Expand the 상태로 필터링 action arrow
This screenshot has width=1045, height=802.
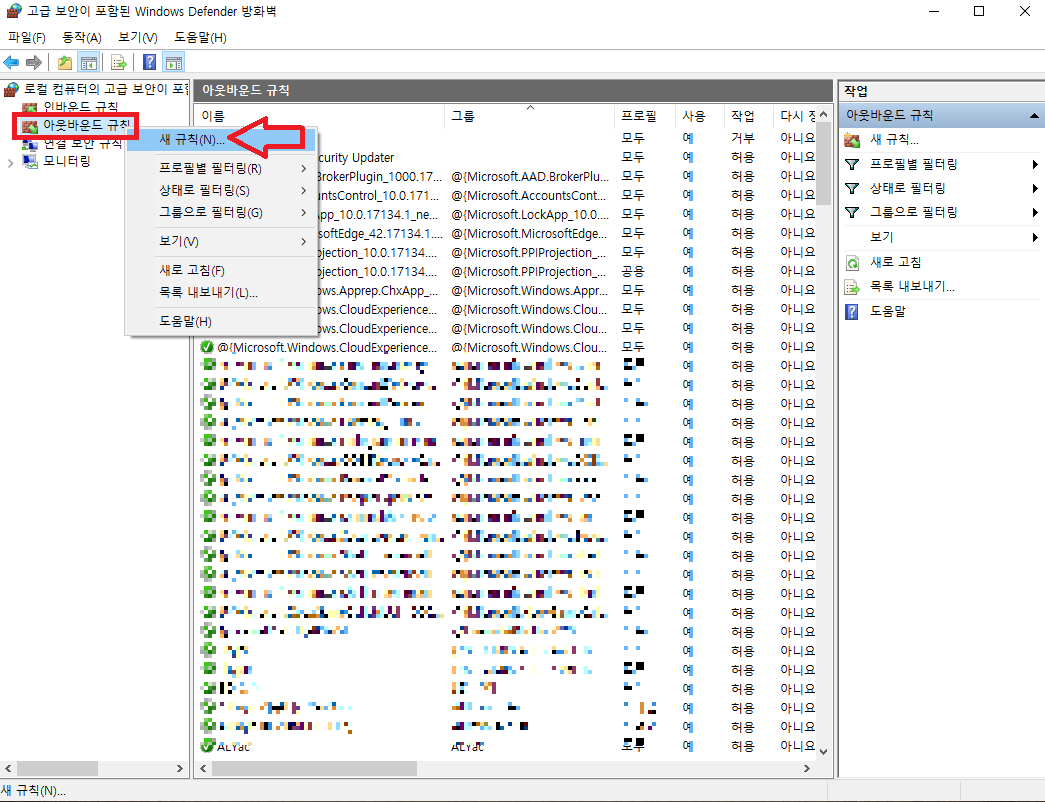pos(1035,188)
